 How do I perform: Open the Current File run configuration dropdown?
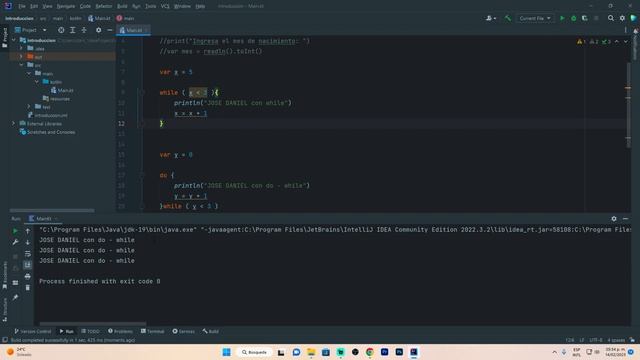click(x=535, y=18)
